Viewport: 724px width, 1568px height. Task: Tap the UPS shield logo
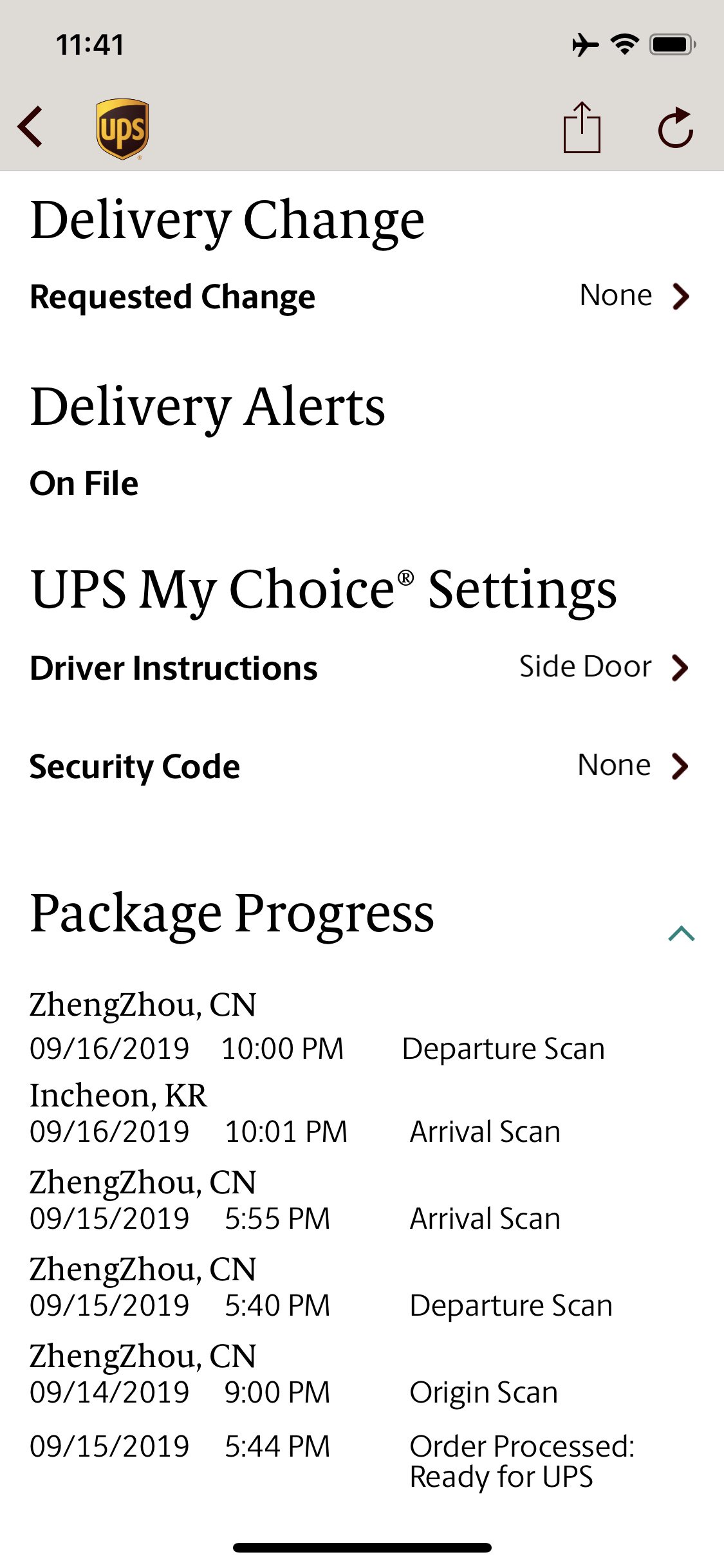pyautogui.click(x=122, y=128)
